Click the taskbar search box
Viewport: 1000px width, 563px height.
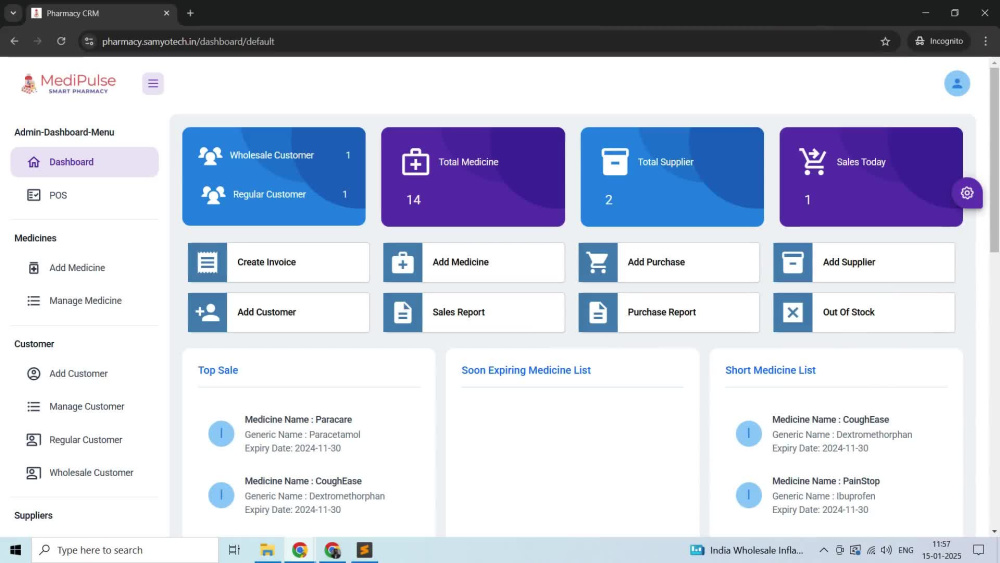pyautogui.click(x=125, y=550)
